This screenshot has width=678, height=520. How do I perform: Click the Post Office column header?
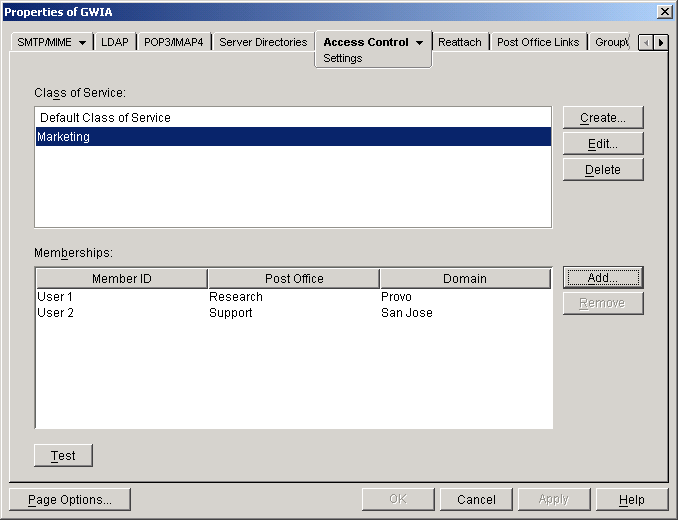click(294, 279)
